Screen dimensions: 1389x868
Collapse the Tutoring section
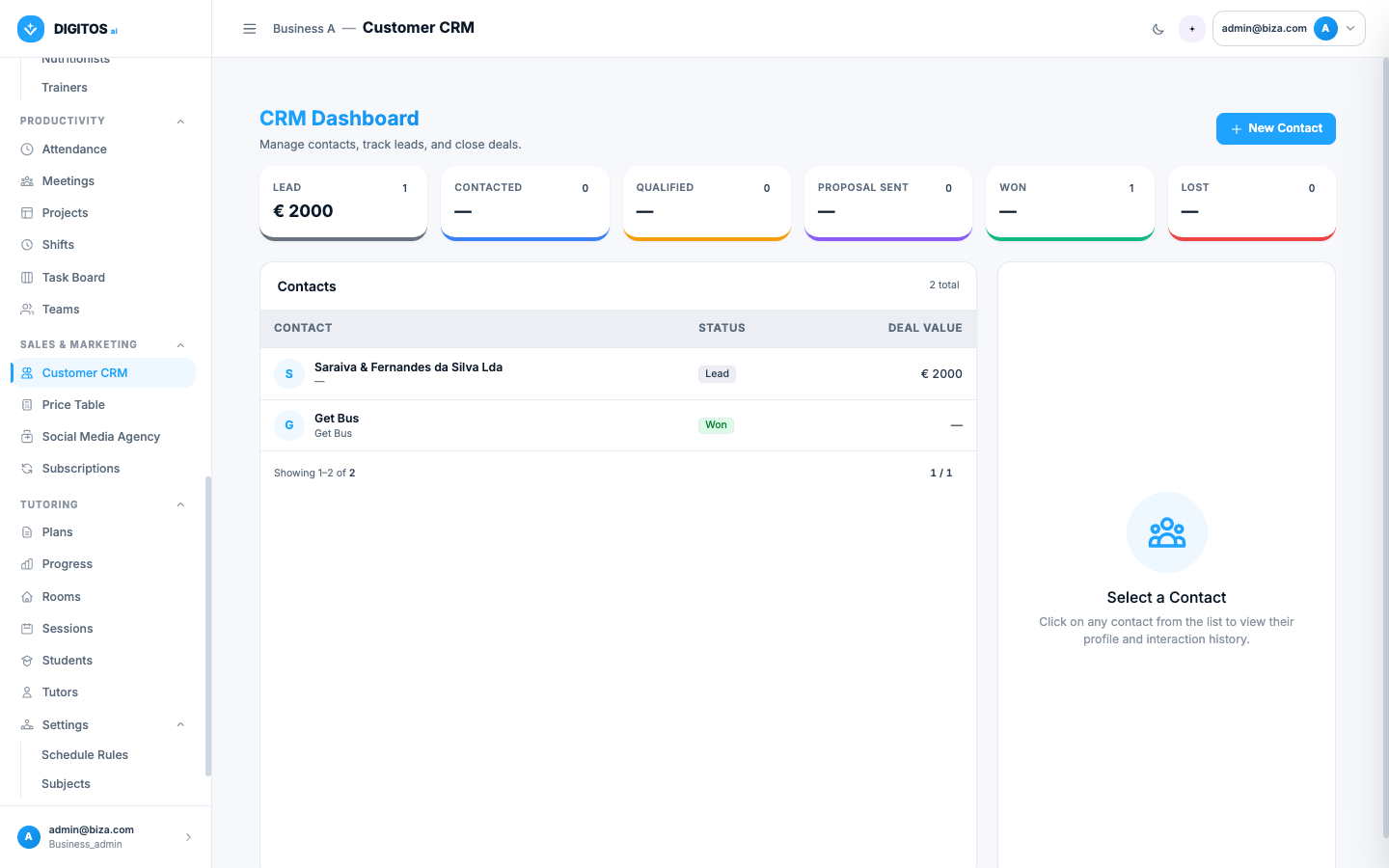[x=180, y=505]
